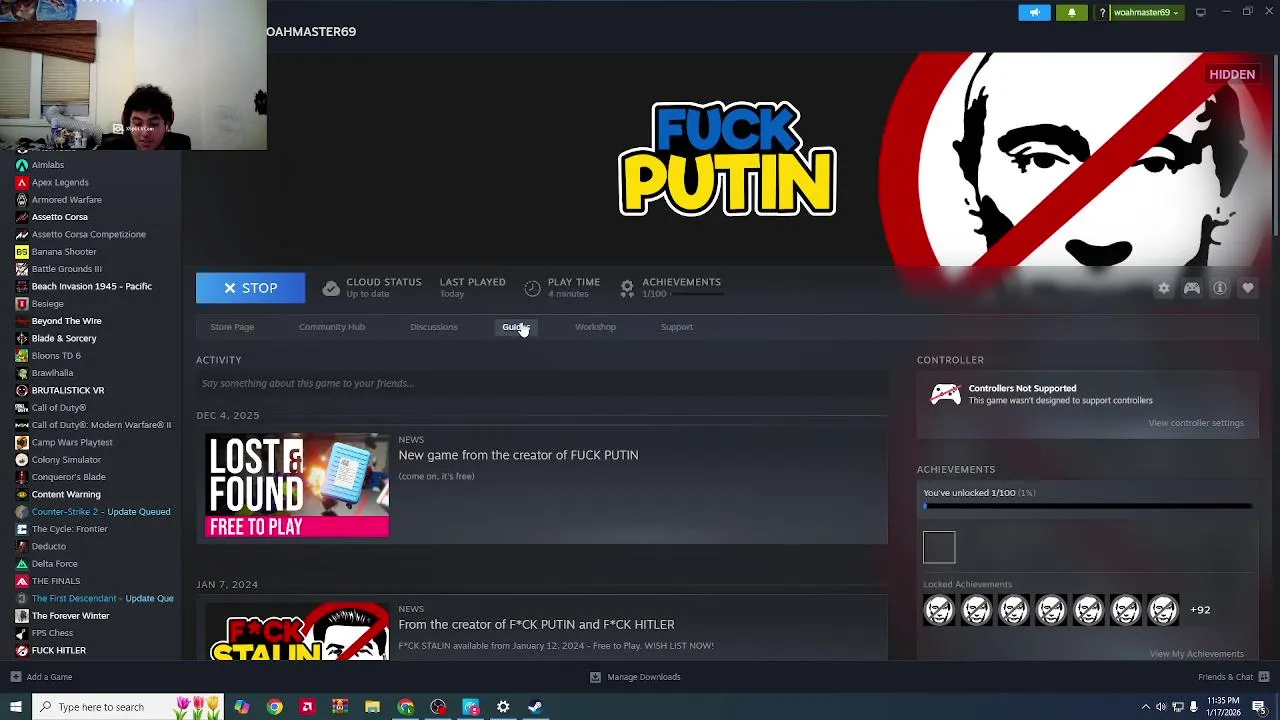Open the F*CK STALIN news thumbnail
This screenshot has width=1280, height=720.
point(297,631)
